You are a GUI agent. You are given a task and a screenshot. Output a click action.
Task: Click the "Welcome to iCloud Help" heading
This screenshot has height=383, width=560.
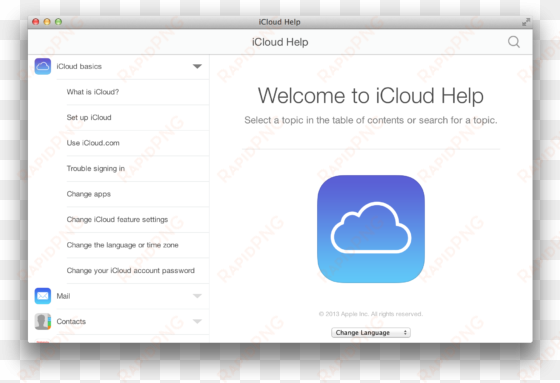(371, 96)
